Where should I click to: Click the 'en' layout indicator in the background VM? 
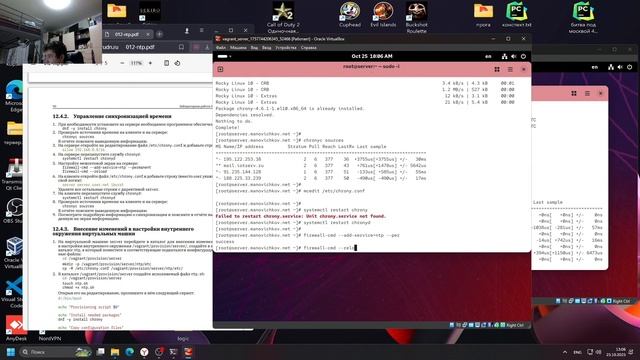coord(595,67)
